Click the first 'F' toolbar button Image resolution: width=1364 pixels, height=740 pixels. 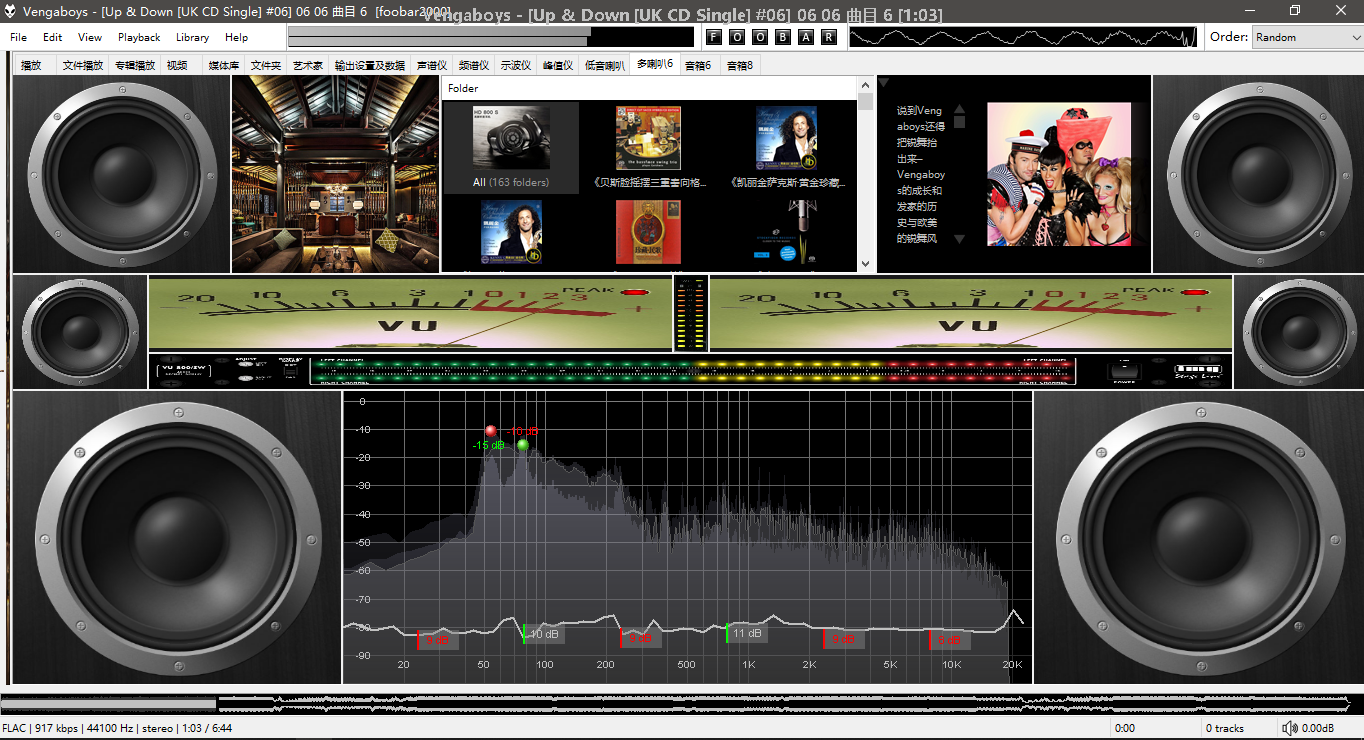click(x=713, y=37)
